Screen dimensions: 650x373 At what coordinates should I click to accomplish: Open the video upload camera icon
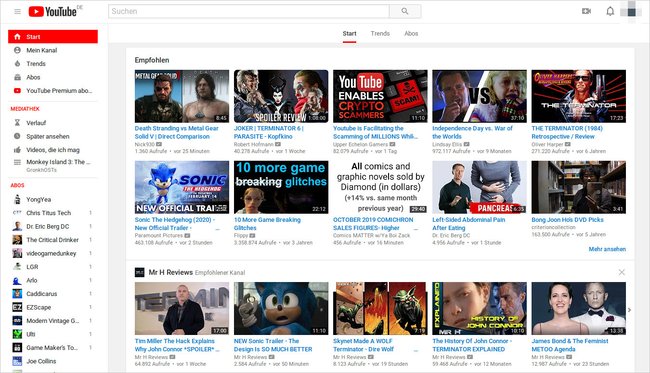pyautogui.click(x=586, y=11)
